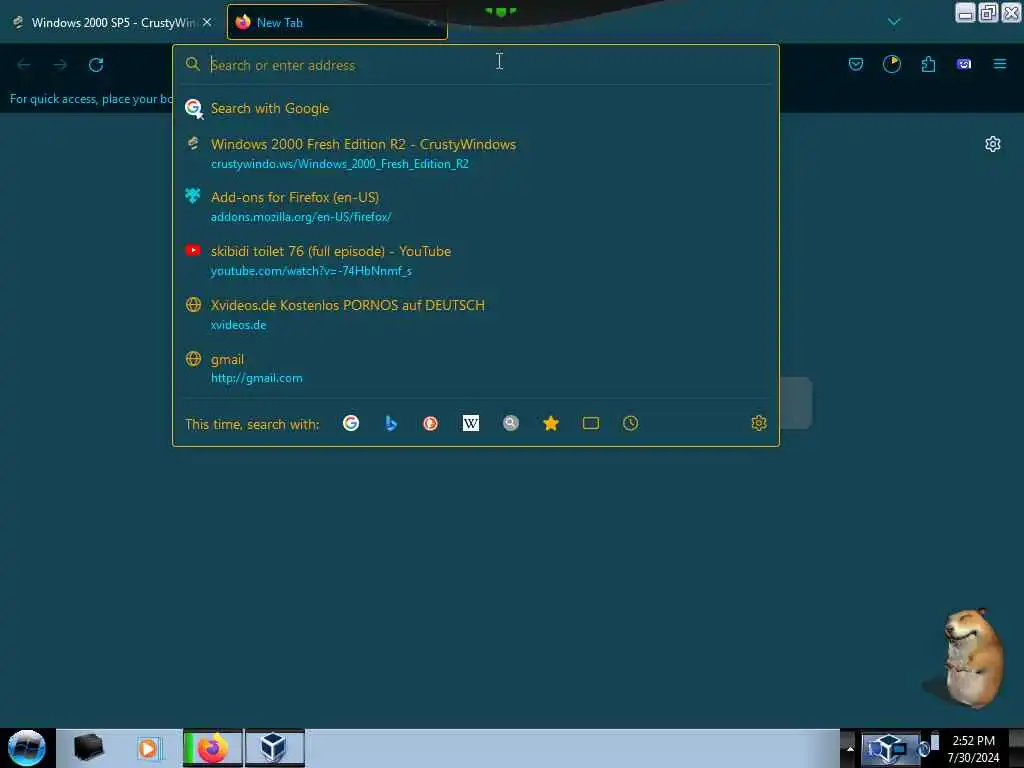Show hidden system tray icons

tap(850, 748)
